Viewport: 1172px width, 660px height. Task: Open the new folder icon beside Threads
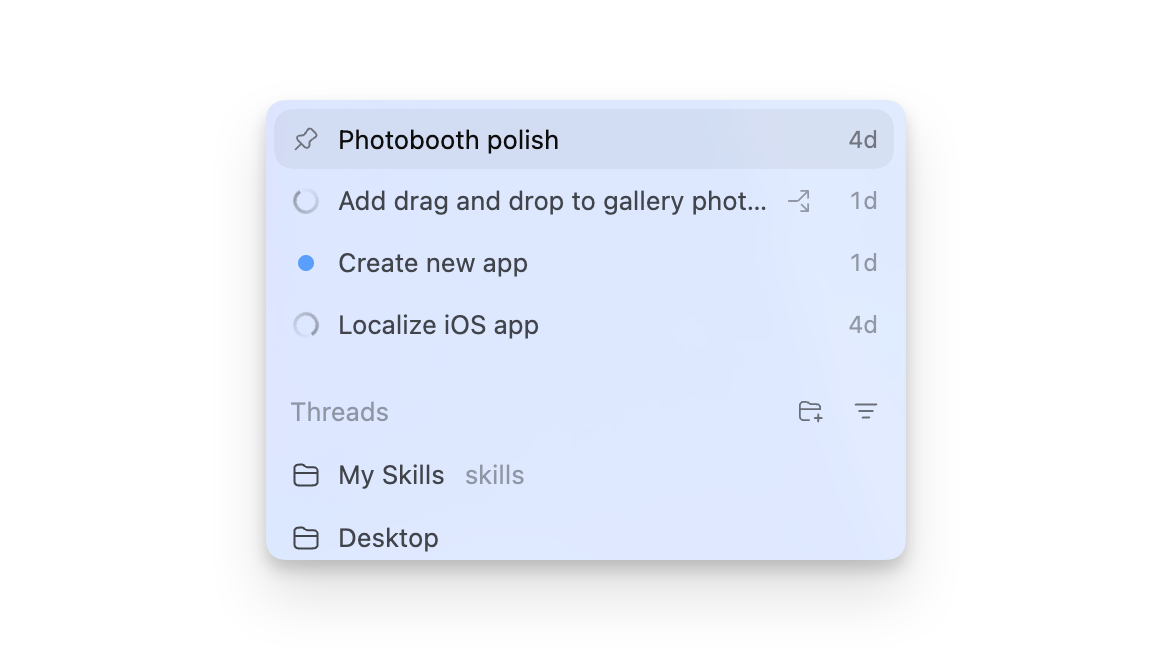point(811,411)
